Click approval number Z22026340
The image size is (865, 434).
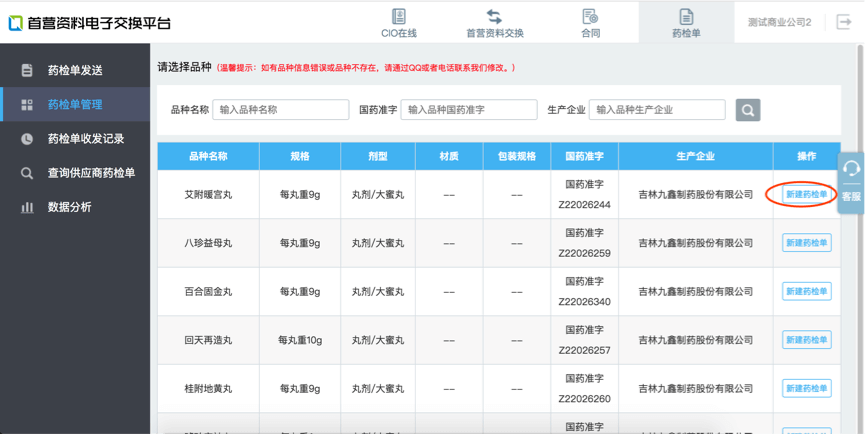pos(585,302)
